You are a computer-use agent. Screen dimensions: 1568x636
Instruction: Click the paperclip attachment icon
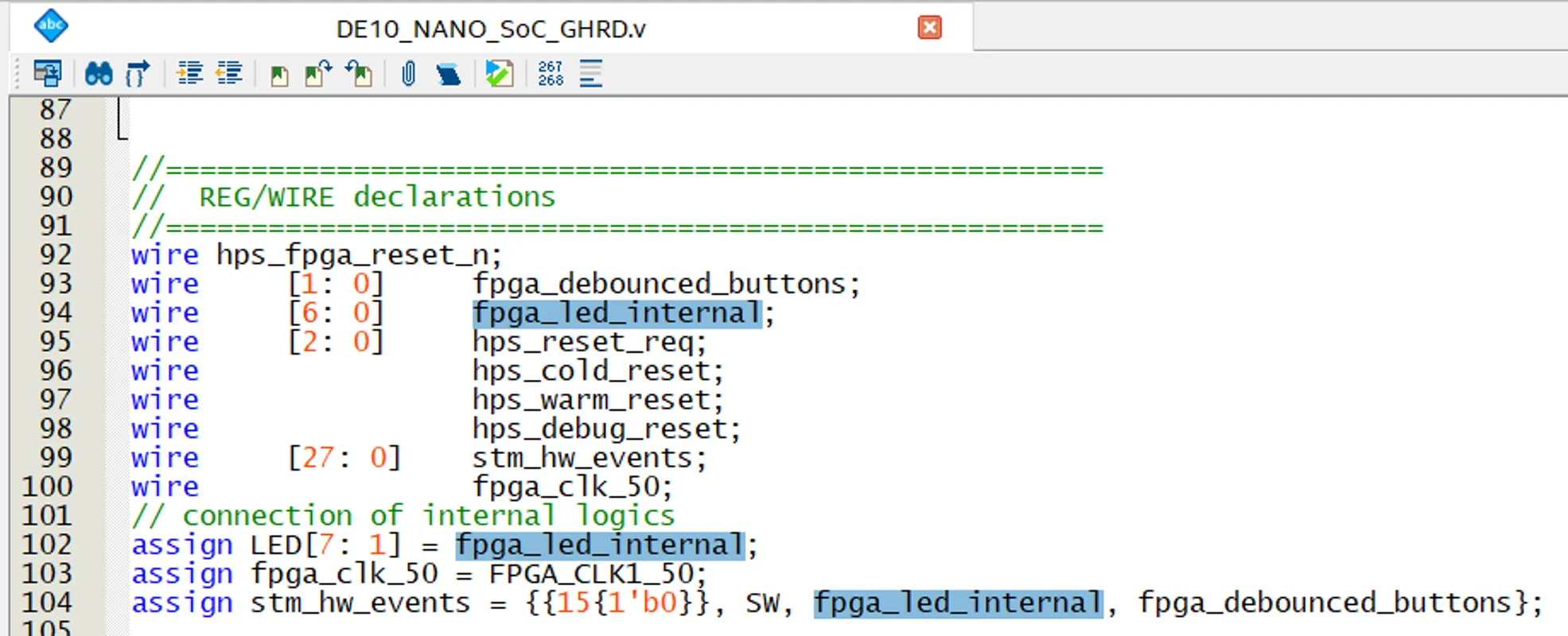408,73
